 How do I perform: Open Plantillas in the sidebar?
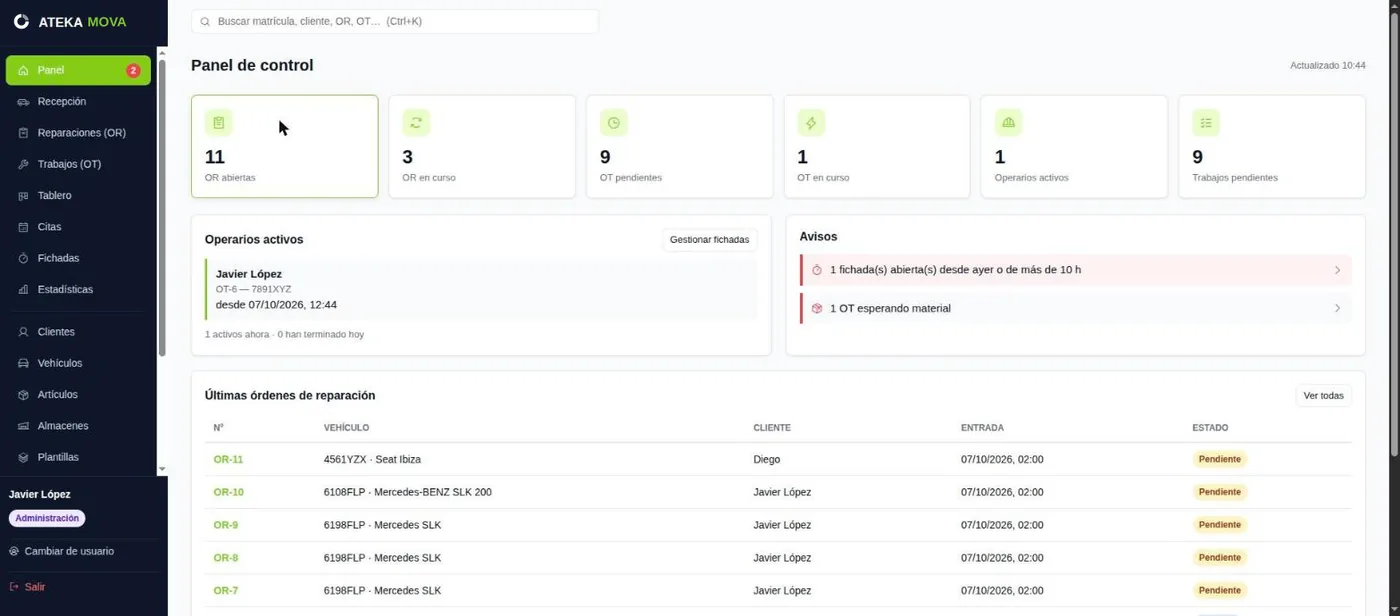pos(78,457)
